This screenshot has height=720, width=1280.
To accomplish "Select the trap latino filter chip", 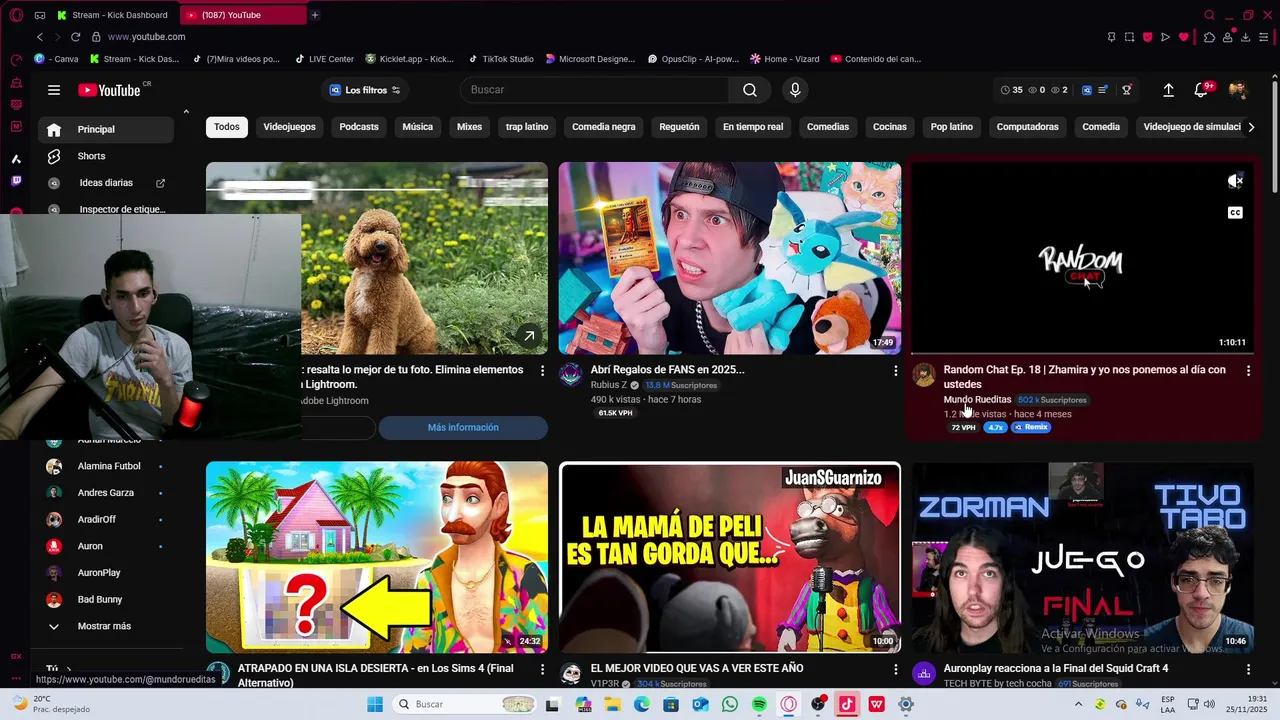I will click(x=527, y=127).
